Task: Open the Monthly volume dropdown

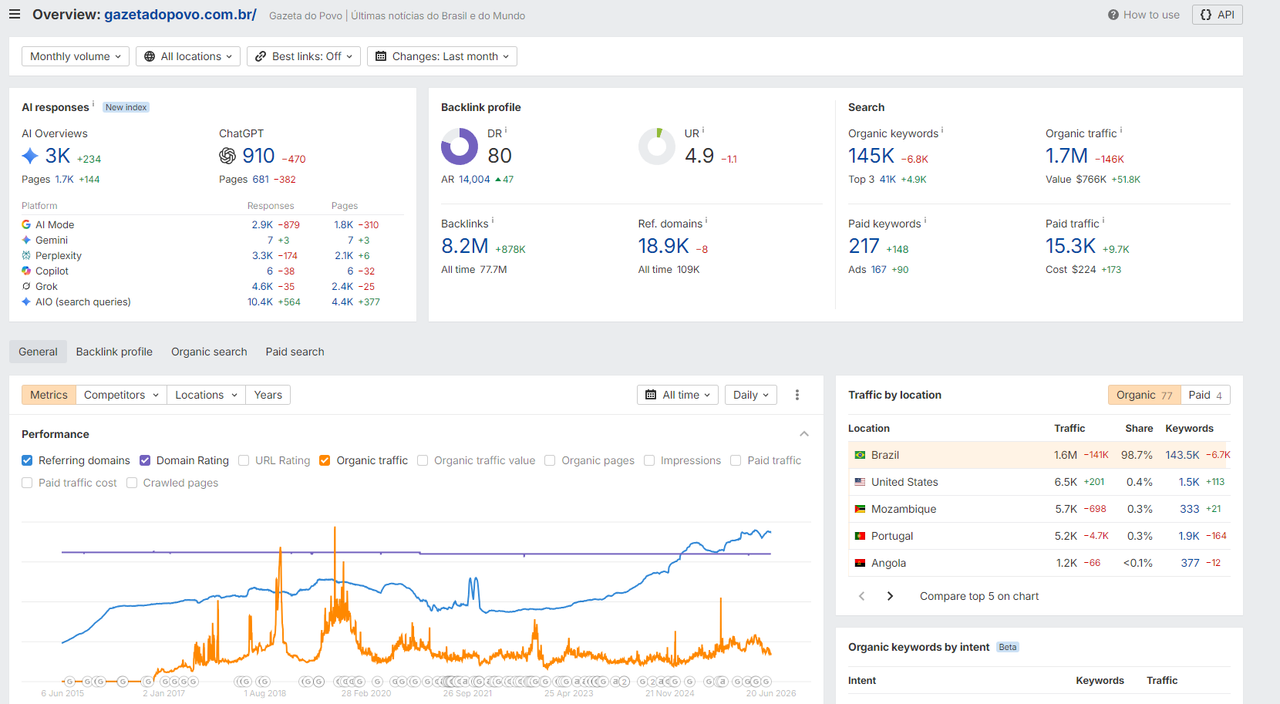Action: tap(75, 57)
